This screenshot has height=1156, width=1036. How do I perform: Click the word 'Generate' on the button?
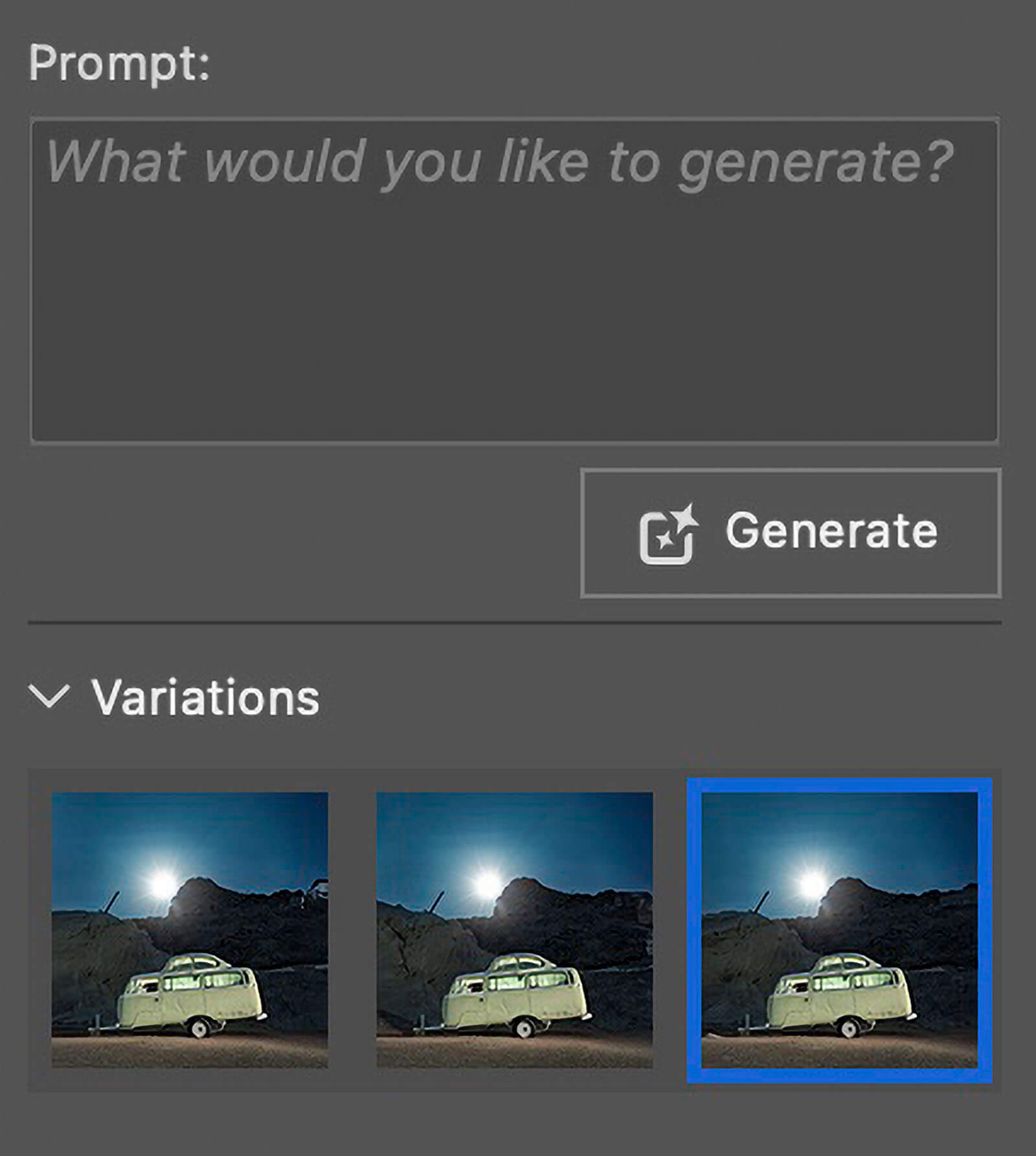[x=831, y=531]
